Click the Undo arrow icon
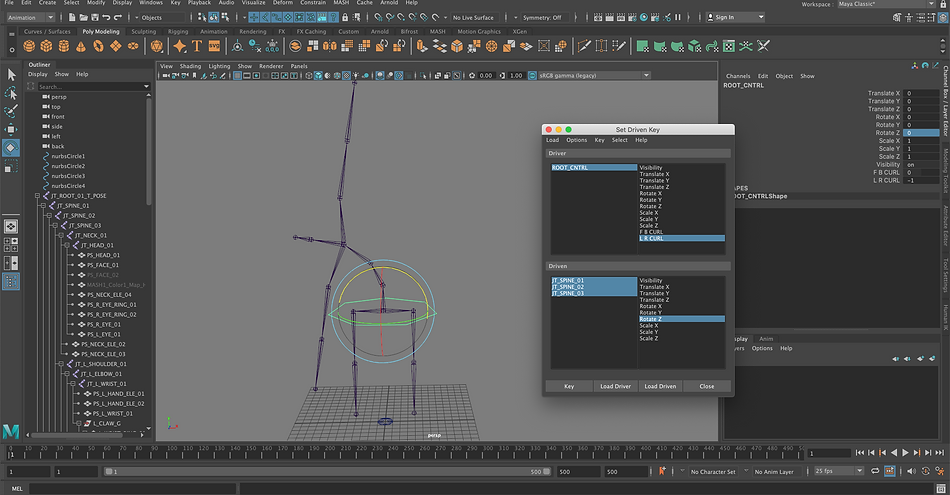 tap(106, 18)
